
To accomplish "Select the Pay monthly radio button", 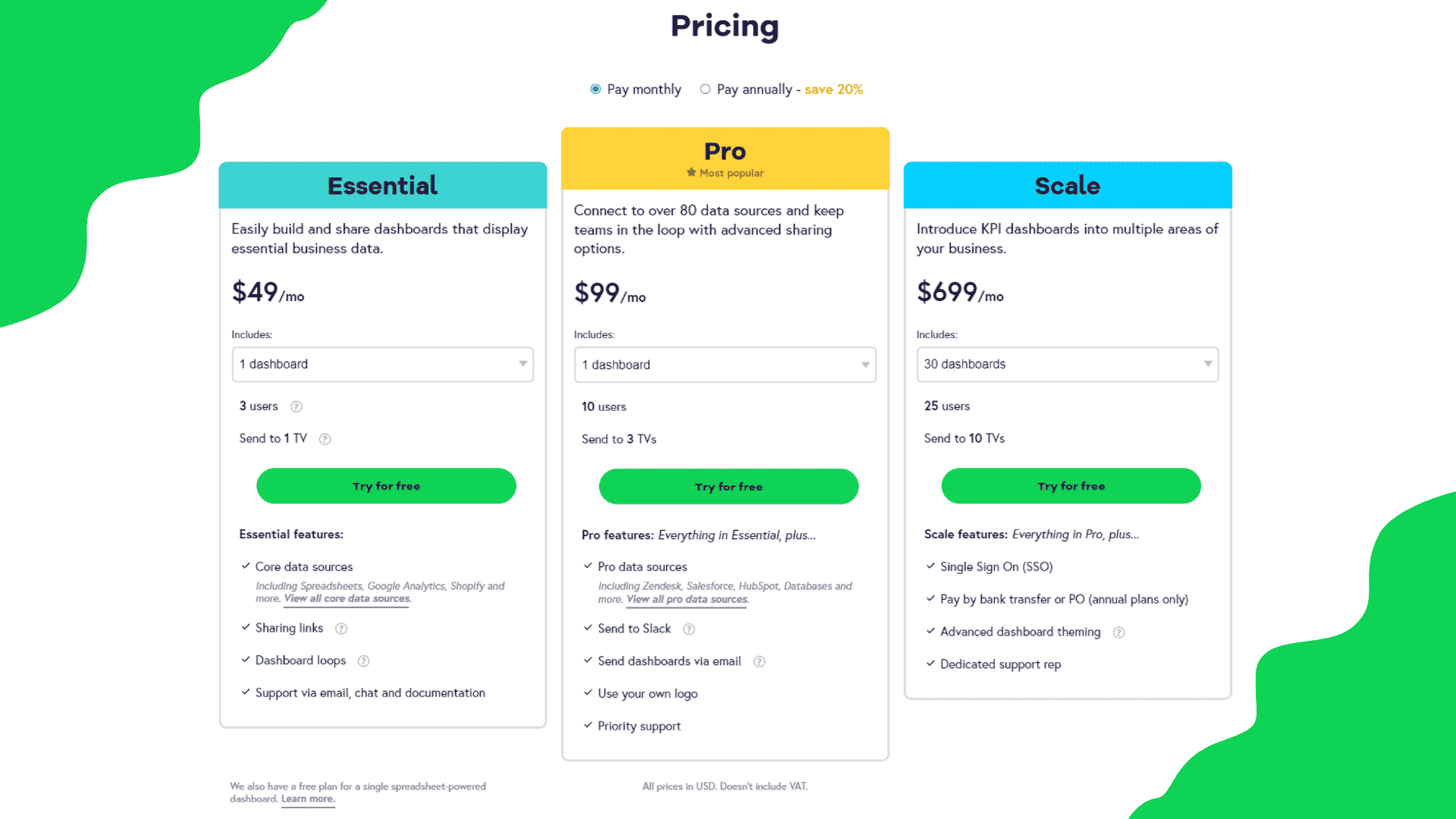I will [x=595, y=89].
